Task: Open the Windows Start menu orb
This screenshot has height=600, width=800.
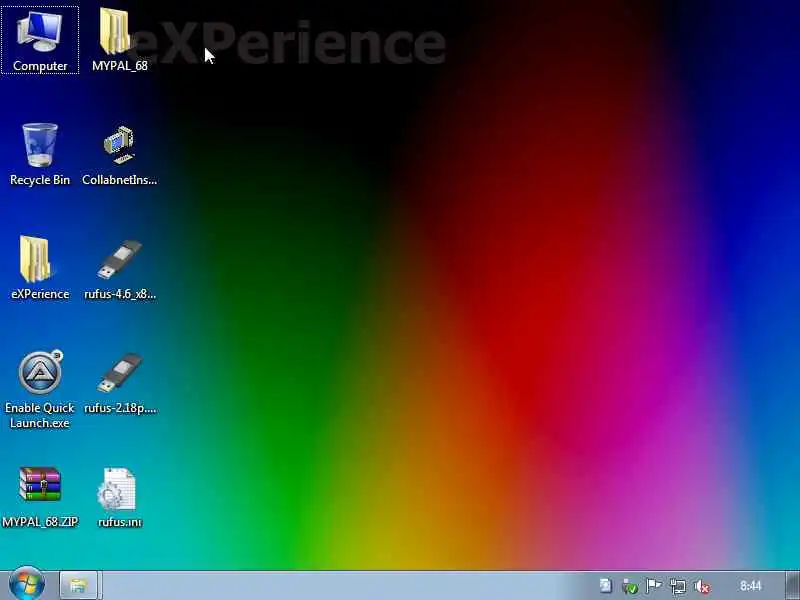Action: point(27,585)
